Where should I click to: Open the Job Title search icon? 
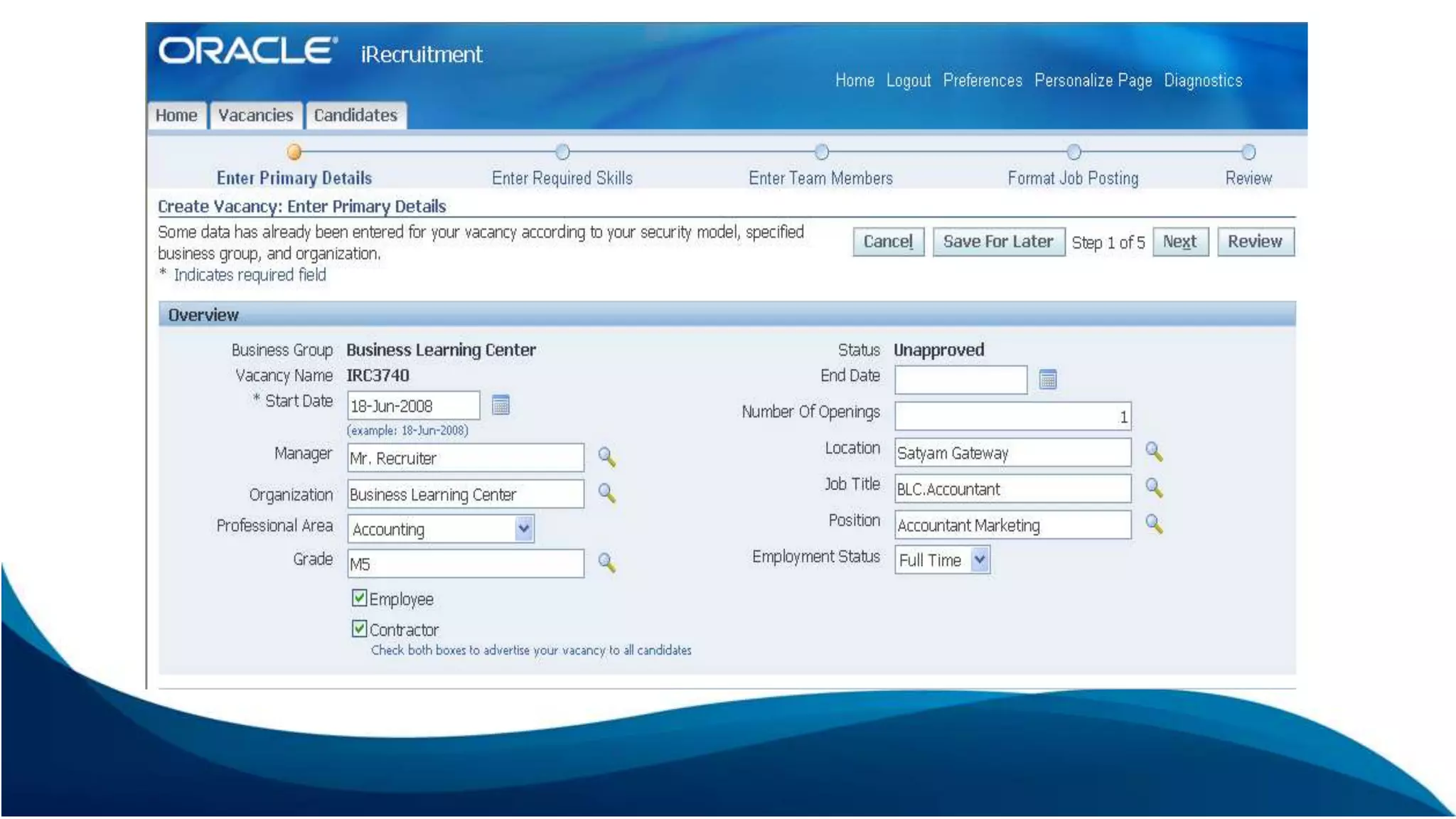tap(1154, 488)
